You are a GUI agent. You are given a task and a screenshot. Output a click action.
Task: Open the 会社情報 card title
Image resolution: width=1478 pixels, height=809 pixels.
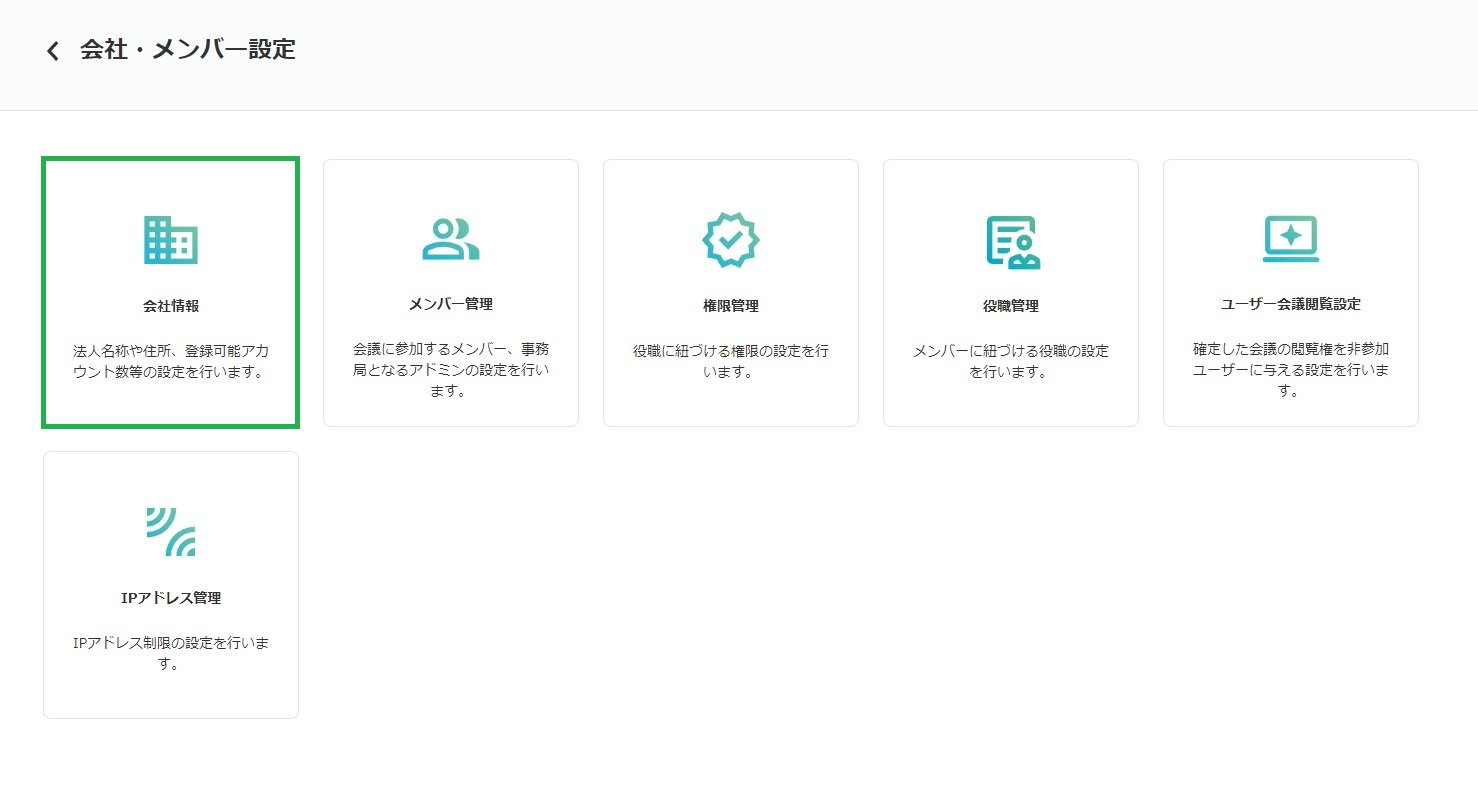click(171, 306)
